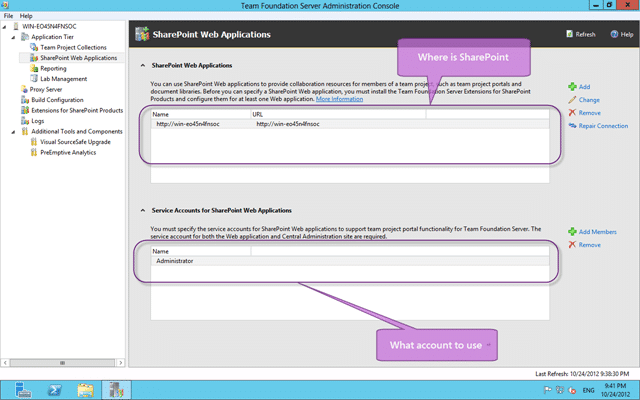
Task: Click the Team Project Collections icon
Action: (x=34, y=47)
